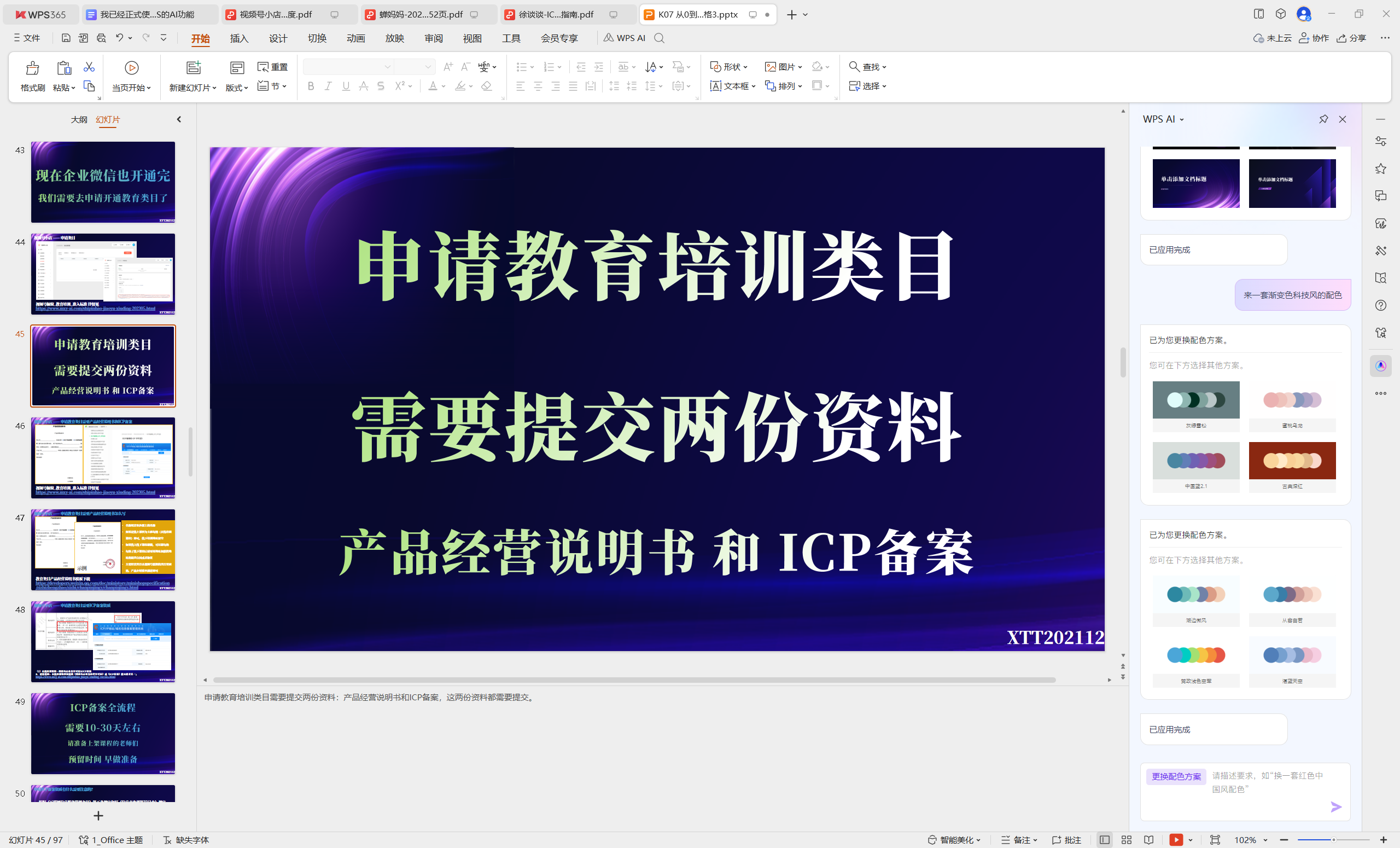Toggle Bold formatting

pos(310,86)
